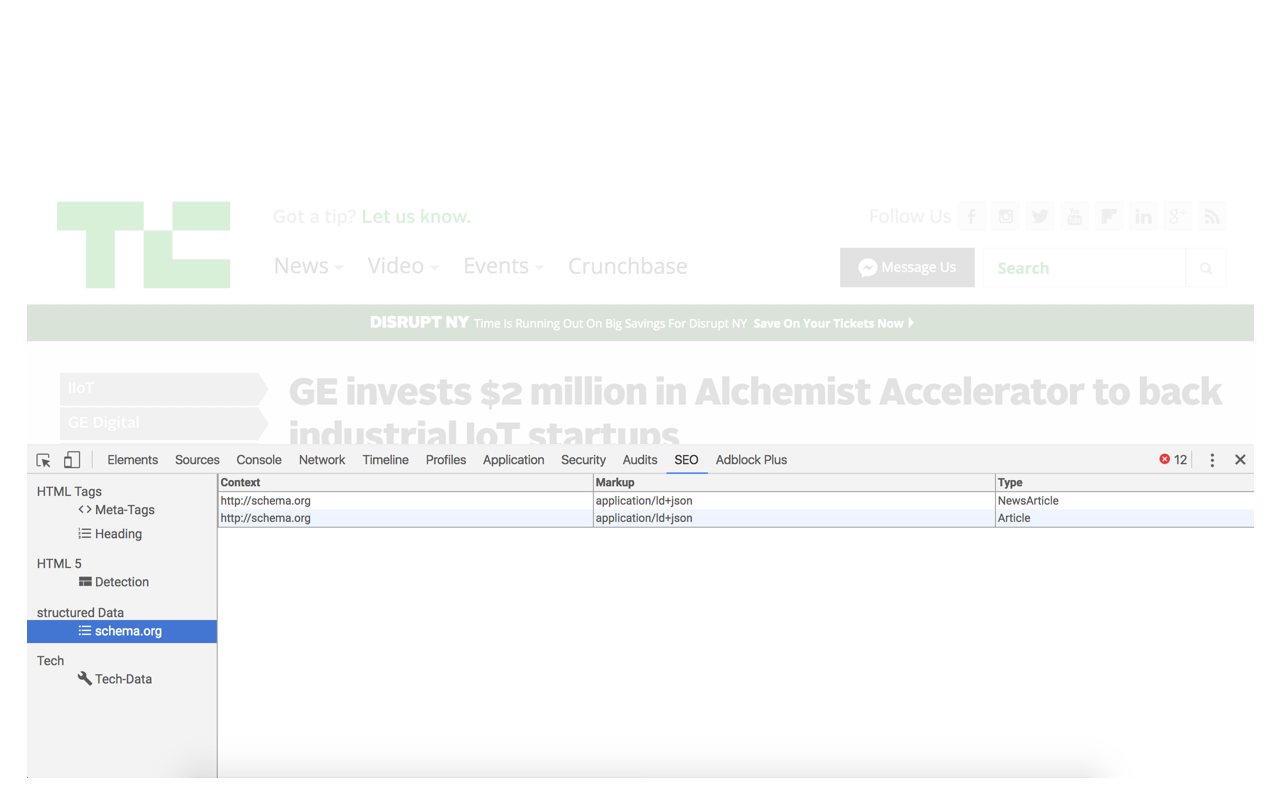Image resolution: width=1280 pixels, height=800 pixels.
Task: Select Heading in the sidebar
Action: pos(110,534)
